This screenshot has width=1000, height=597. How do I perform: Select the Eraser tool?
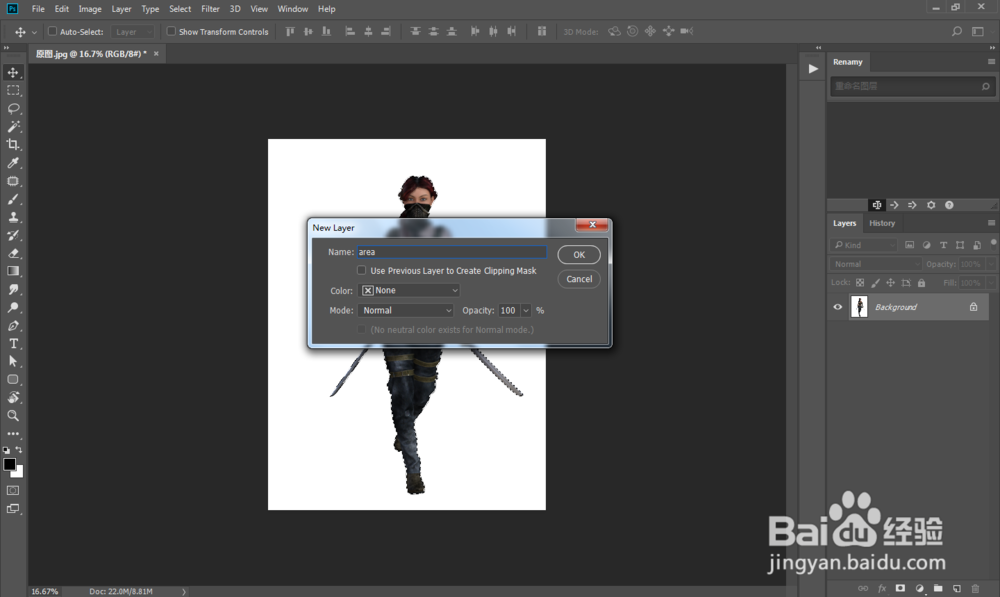click(x=13, y=253)
